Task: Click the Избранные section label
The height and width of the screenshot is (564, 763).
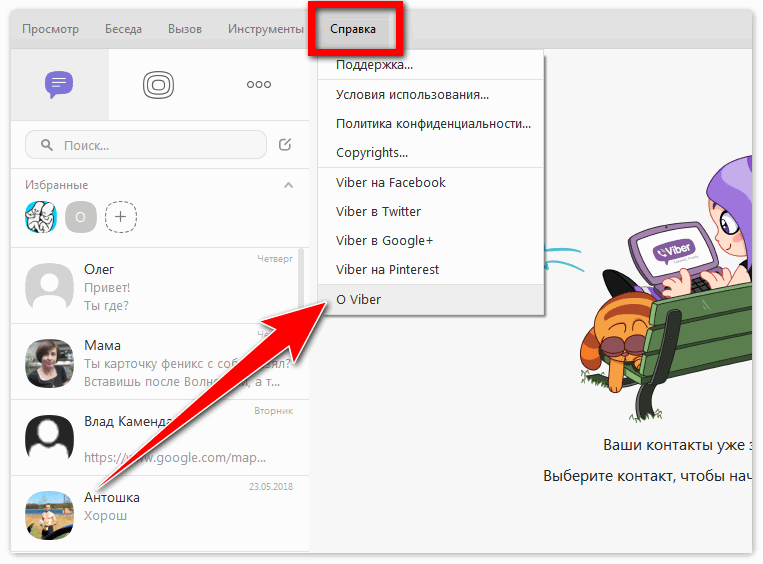Action: (56, 185)
